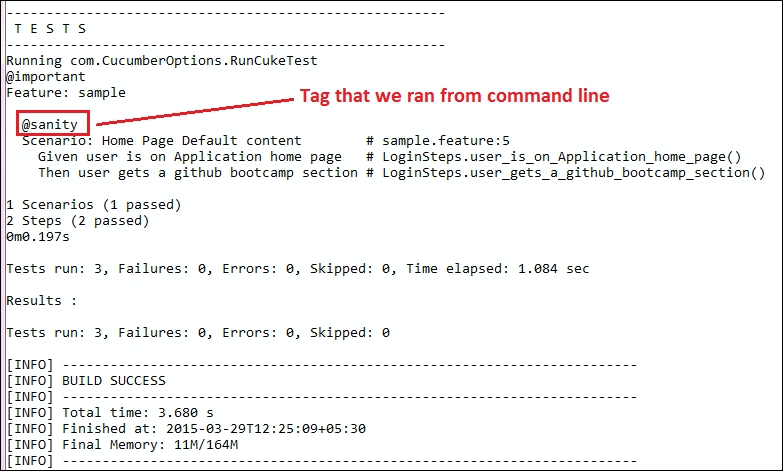Image resolution: width=783 pixels, height=471 pixels.
Task: Click 'Then user gets a github bootcamp section'
Action: (198, 173)
